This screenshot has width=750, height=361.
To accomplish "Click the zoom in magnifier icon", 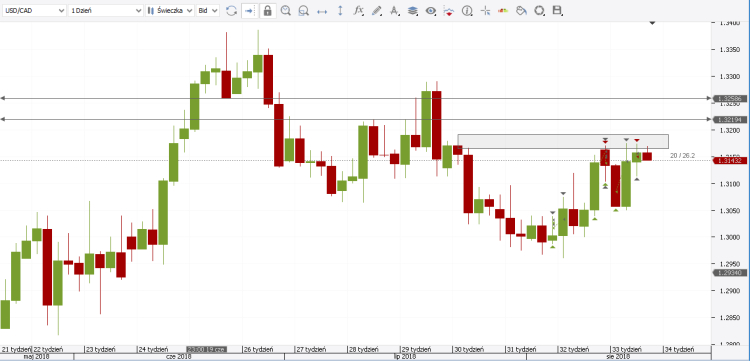I will point(286,10).
